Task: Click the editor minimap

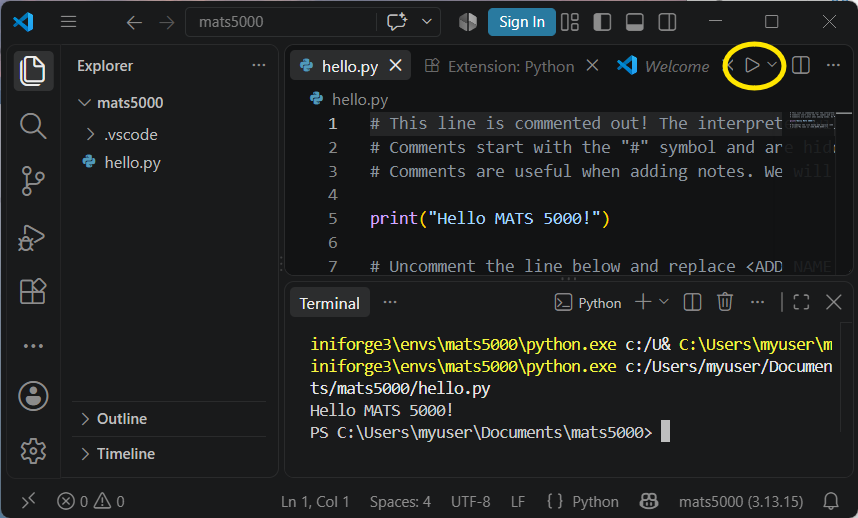Action: click(x=811, y=120)
